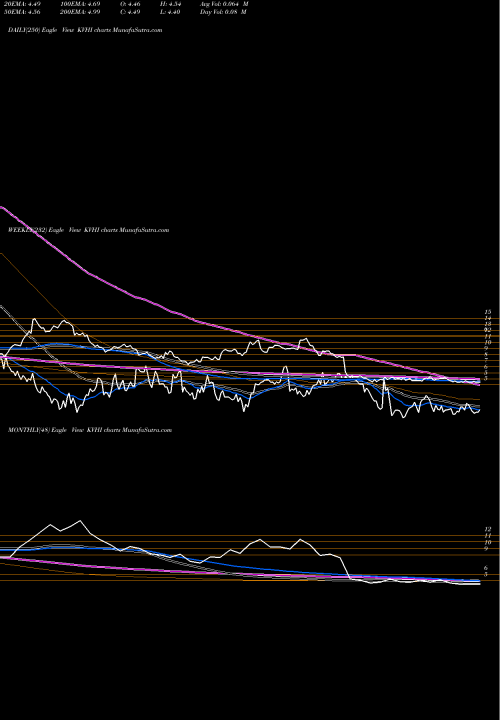Click the 9 label on monthly price axis
This screenshot has height=720, width=500.
[486, 549]
